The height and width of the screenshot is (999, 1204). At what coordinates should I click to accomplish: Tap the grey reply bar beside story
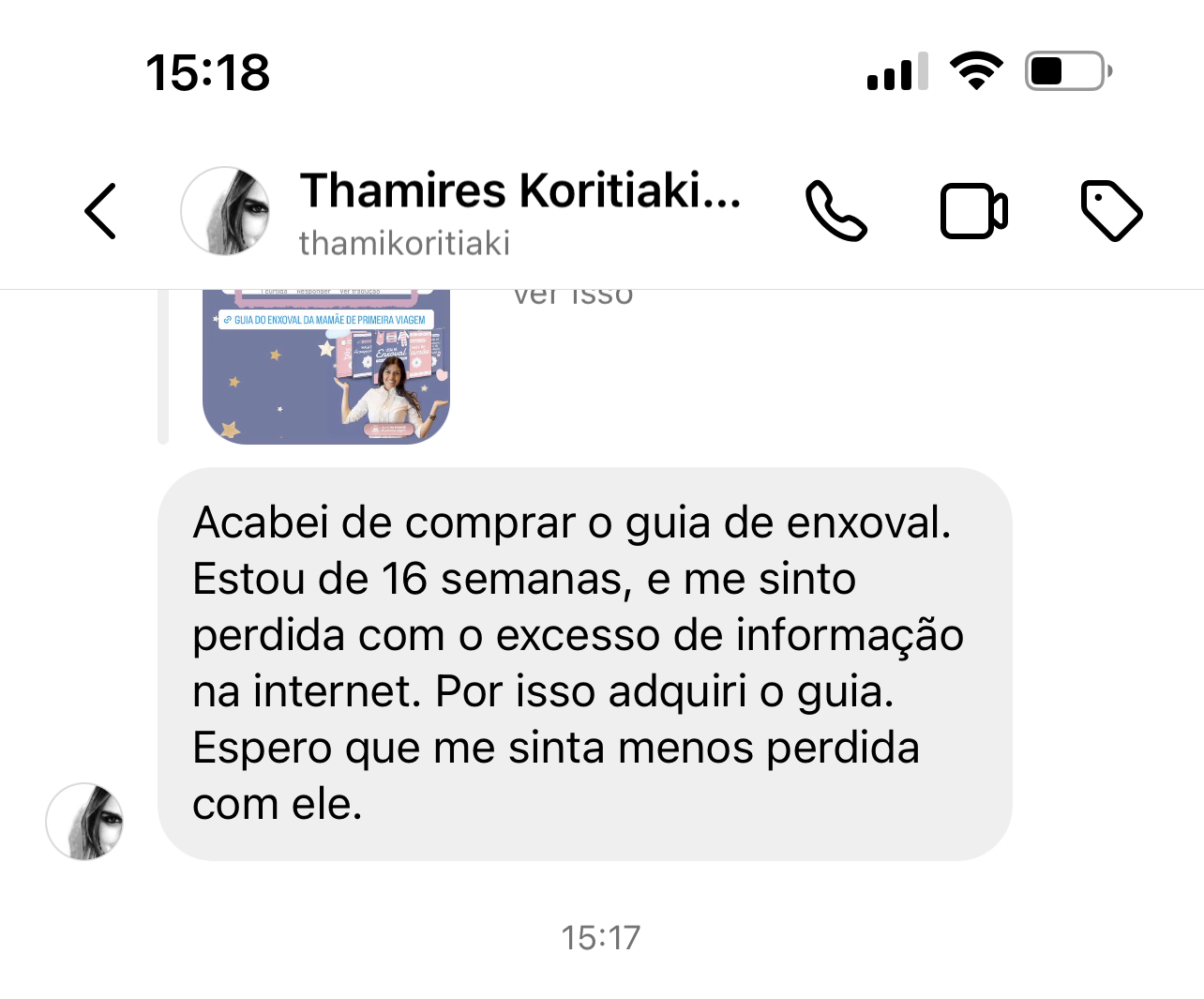point(163,367)
